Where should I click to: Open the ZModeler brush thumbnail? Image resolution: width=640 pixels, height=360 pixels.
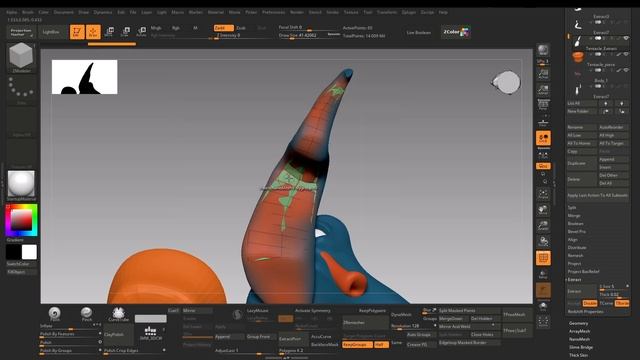coord(21,57)
